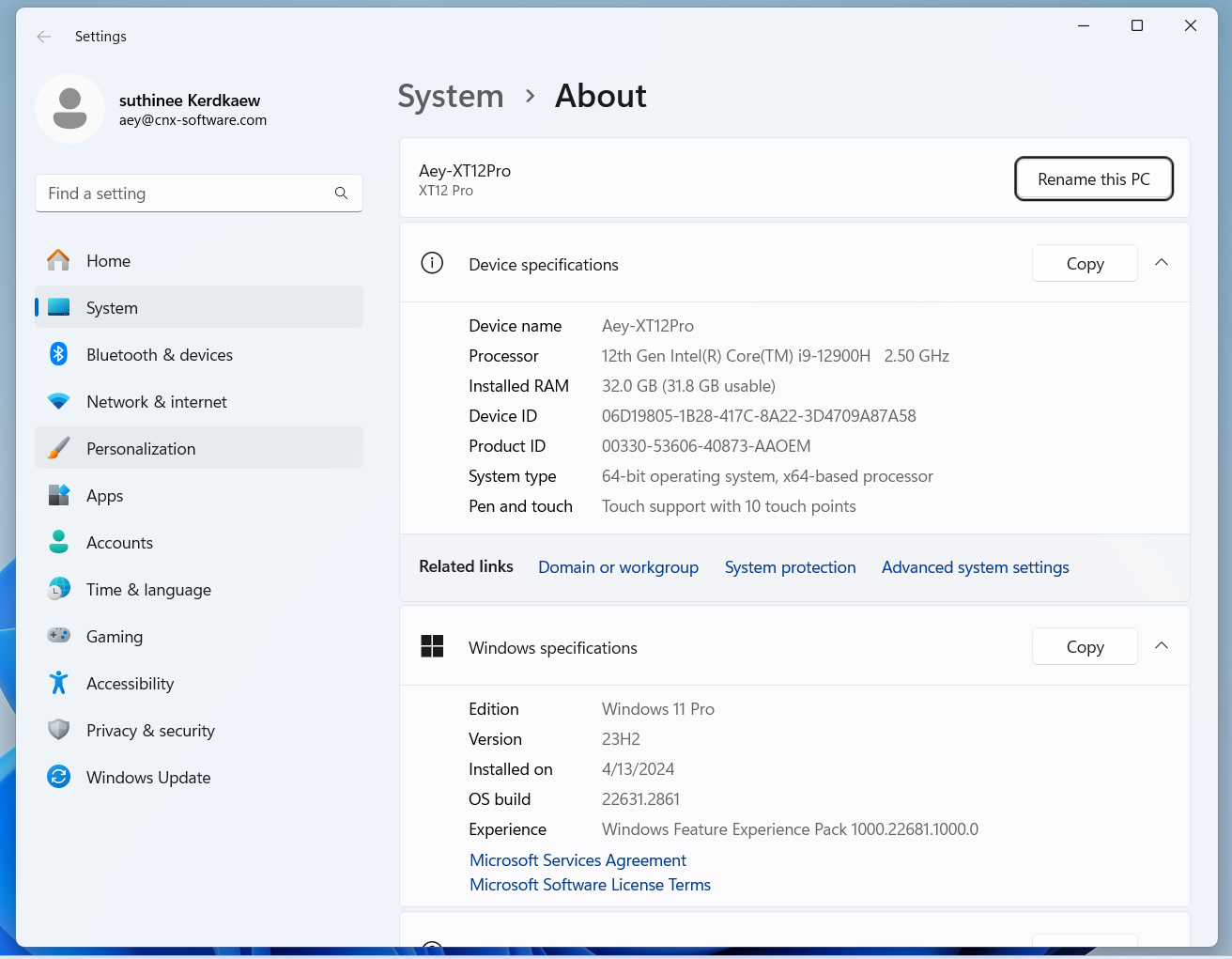Screen dimensions: 1232x959
Task: Click the Windows logo beside Windows specifications
Action: tap(432, 646)
